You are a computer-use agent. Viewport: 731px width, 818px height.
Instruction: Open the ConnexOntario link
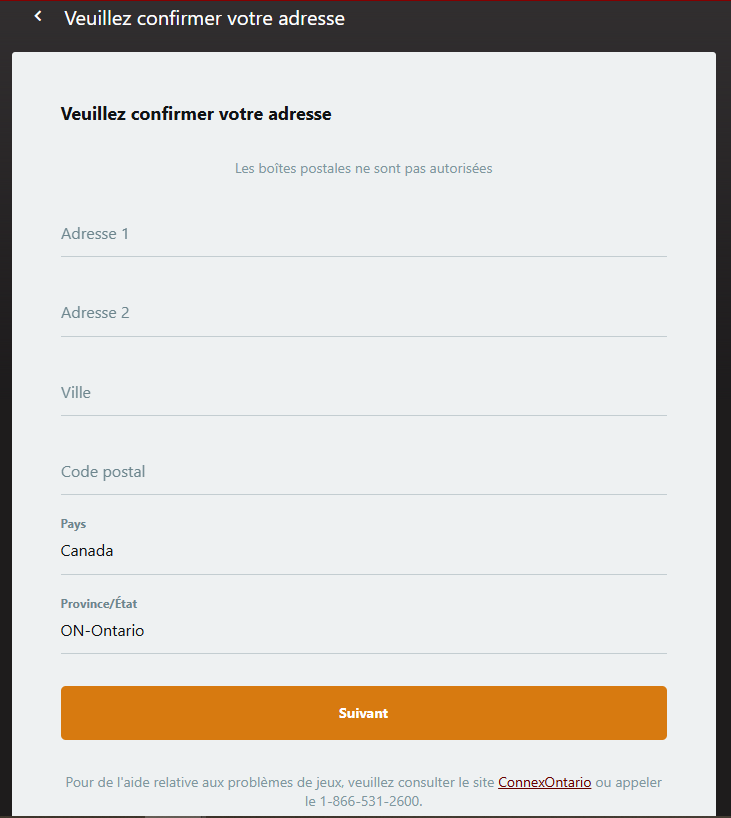pos(545,782)
